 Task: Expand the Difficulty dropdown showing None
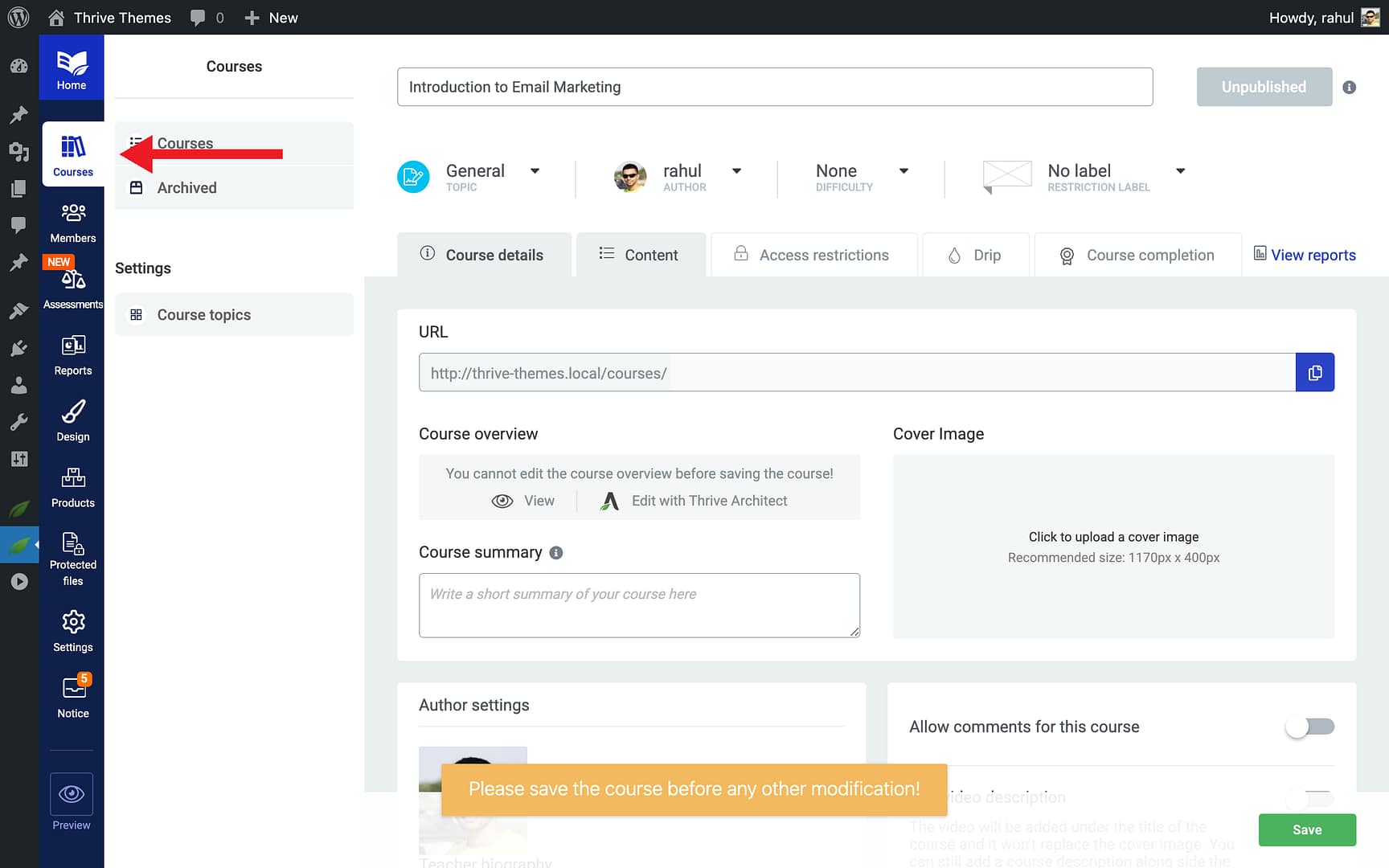(904, 170)
